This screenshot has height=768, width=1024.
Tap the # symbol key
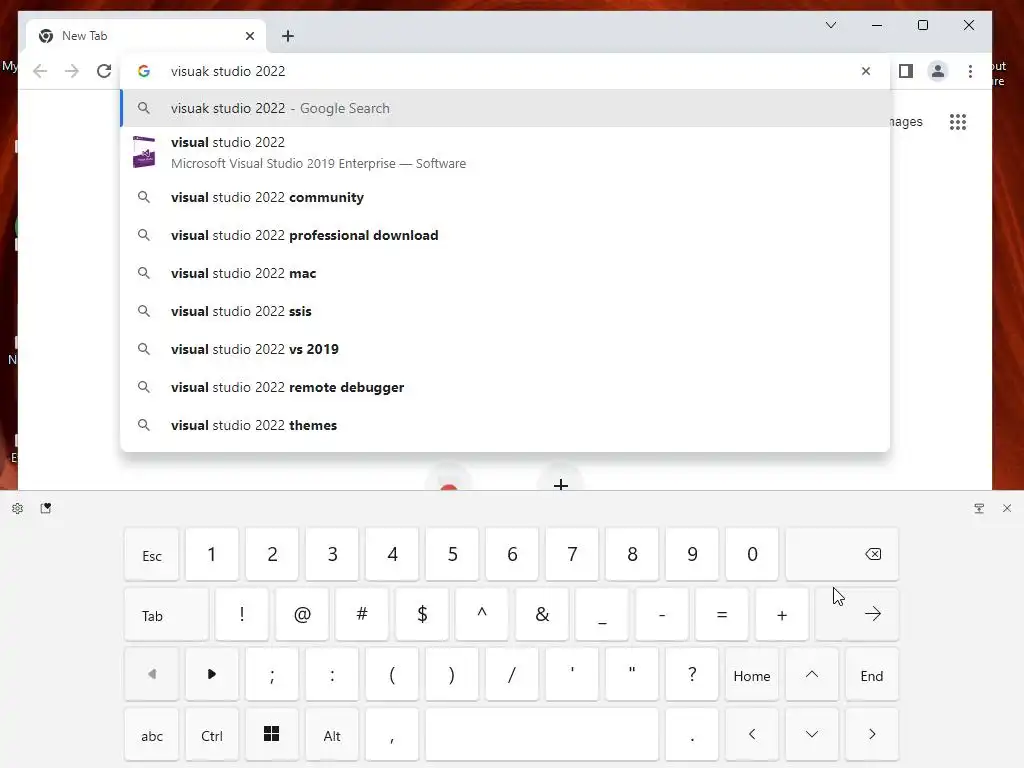pyautogui.click(x=362, y=615)
